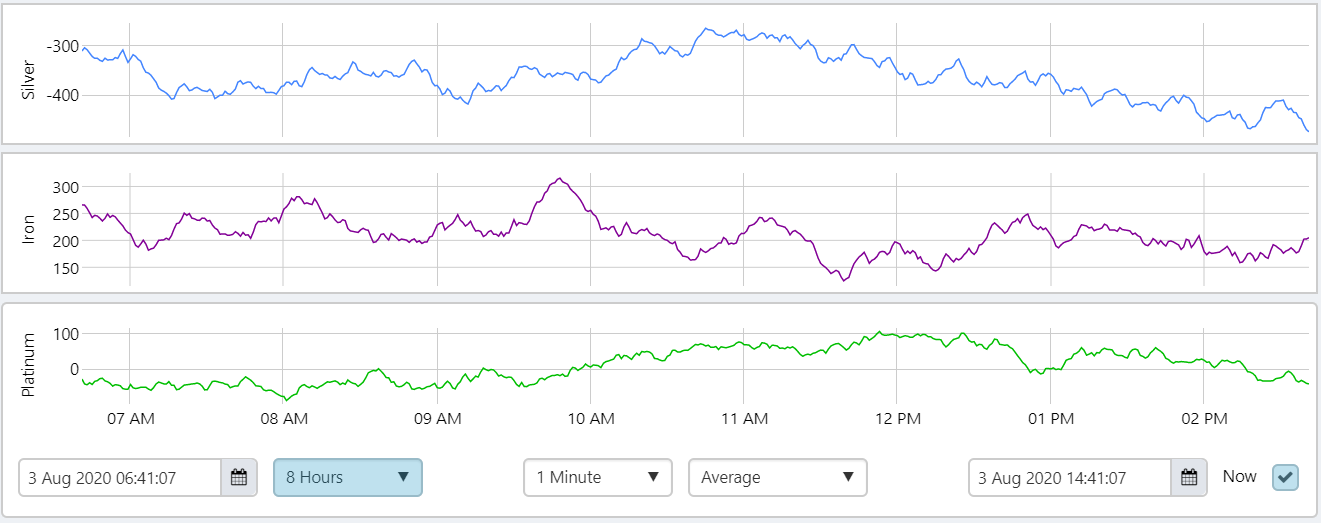Click the Now label text
The image size is (1321, 523).
tap(1239, 476)
